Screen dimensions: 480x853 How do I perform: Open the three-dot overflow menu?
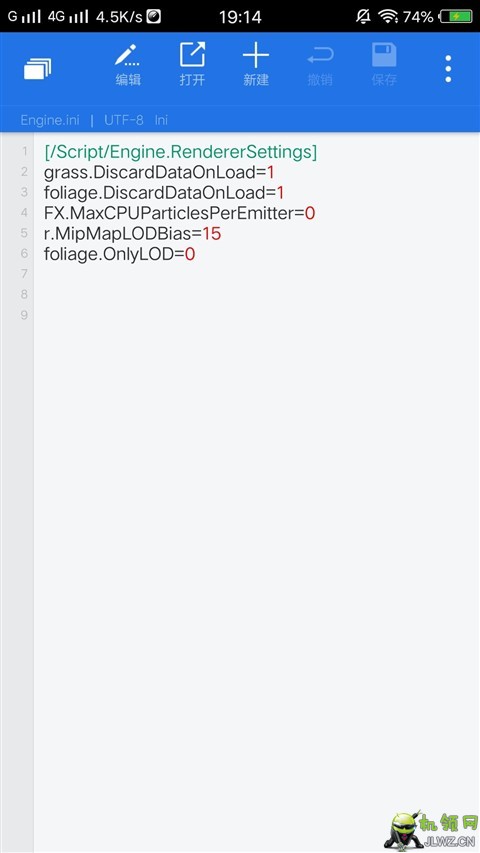tap(448, 69)
